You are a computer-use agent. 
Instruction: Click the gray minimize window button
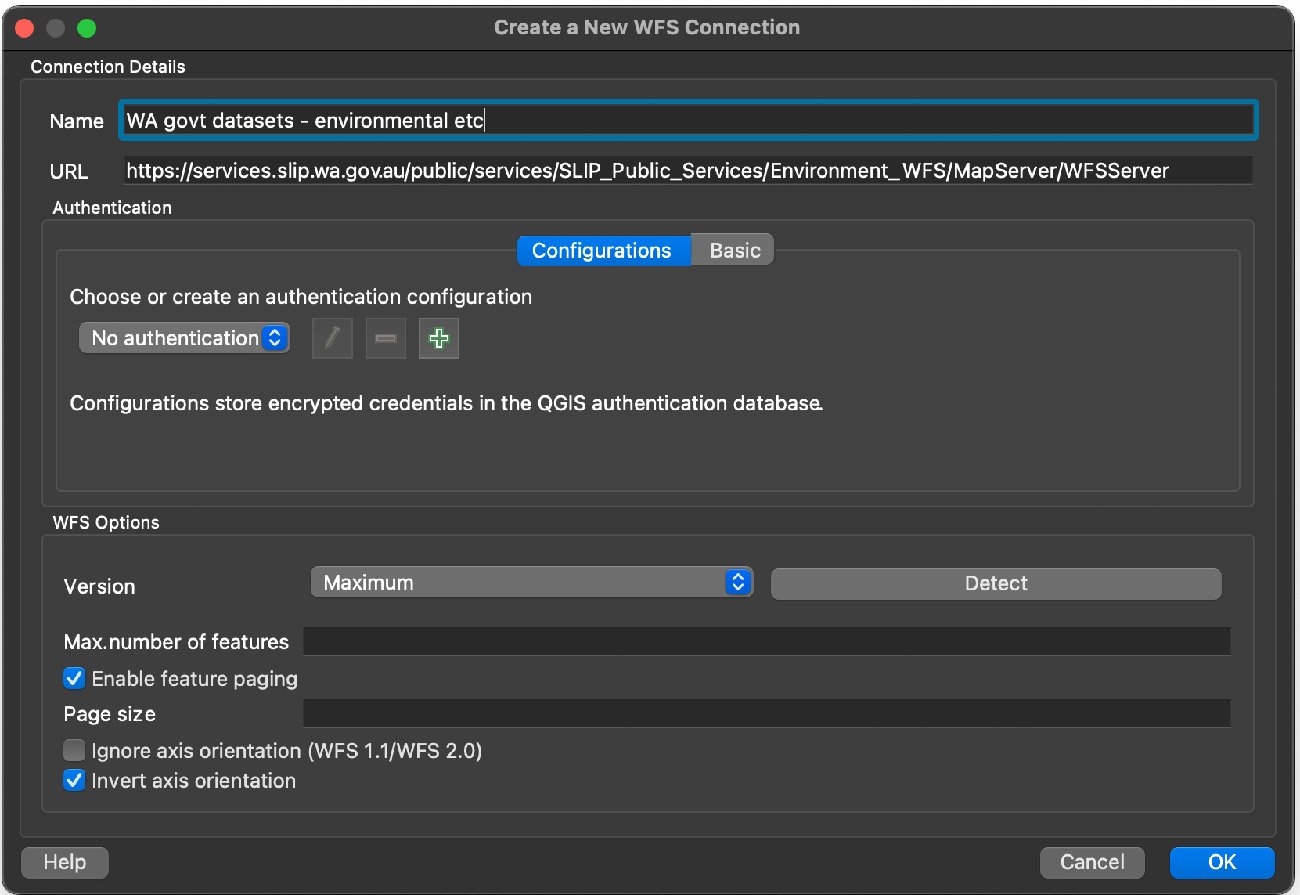pos(55,28)
